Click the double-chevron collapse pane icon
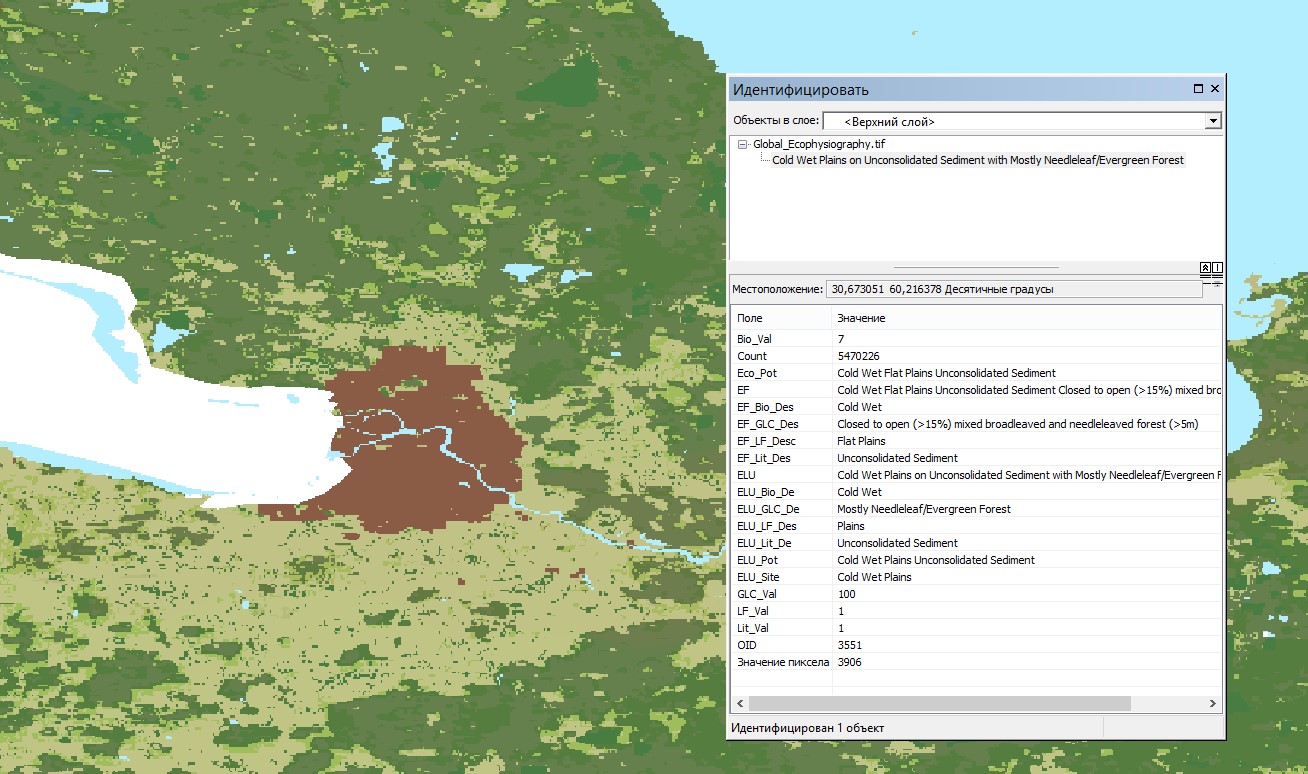This screenshot has height=774, width=1308. pyautogui.click(x=1206, y=268)
